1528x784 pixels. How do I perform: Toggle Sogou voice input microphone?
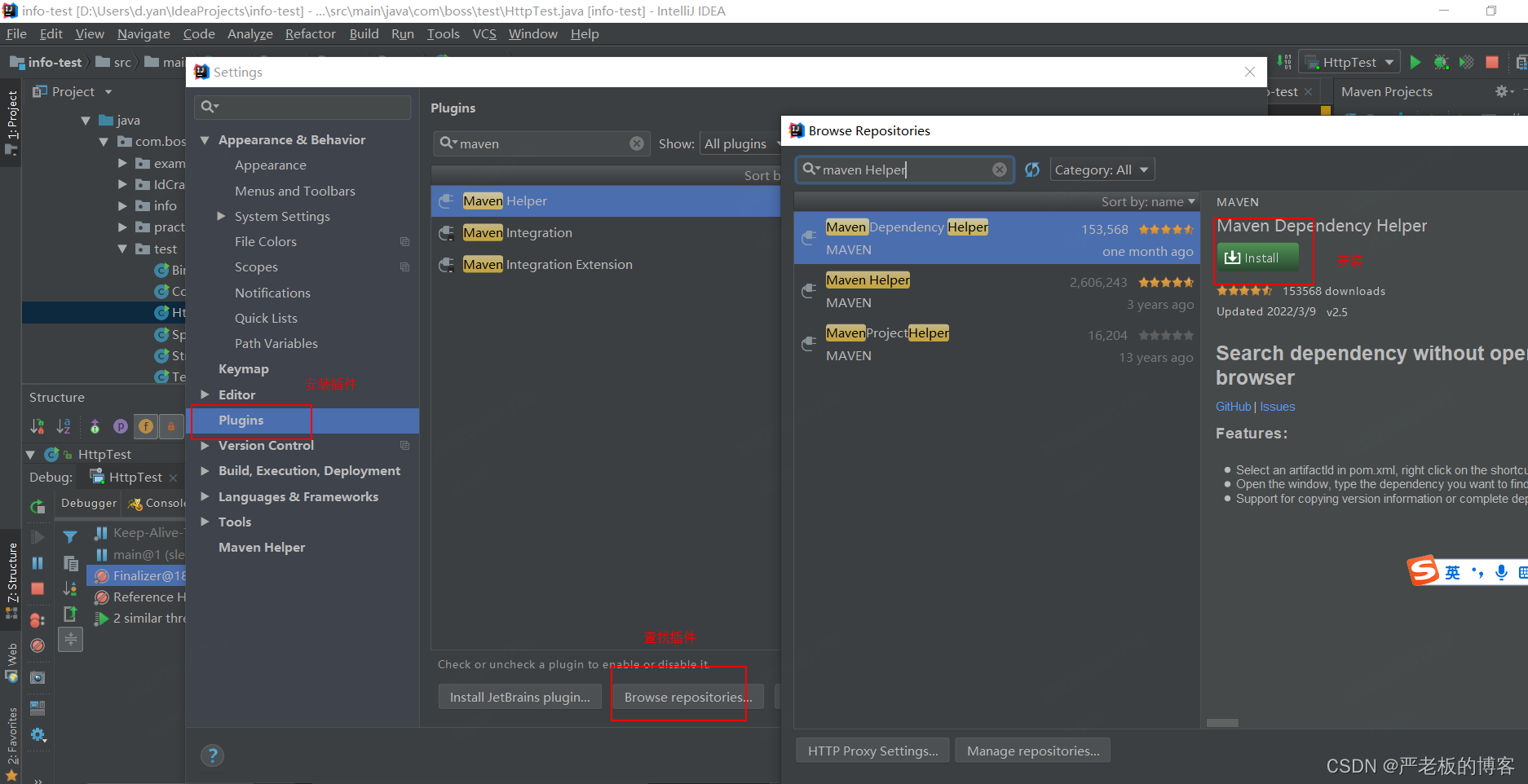[1501, 572]
